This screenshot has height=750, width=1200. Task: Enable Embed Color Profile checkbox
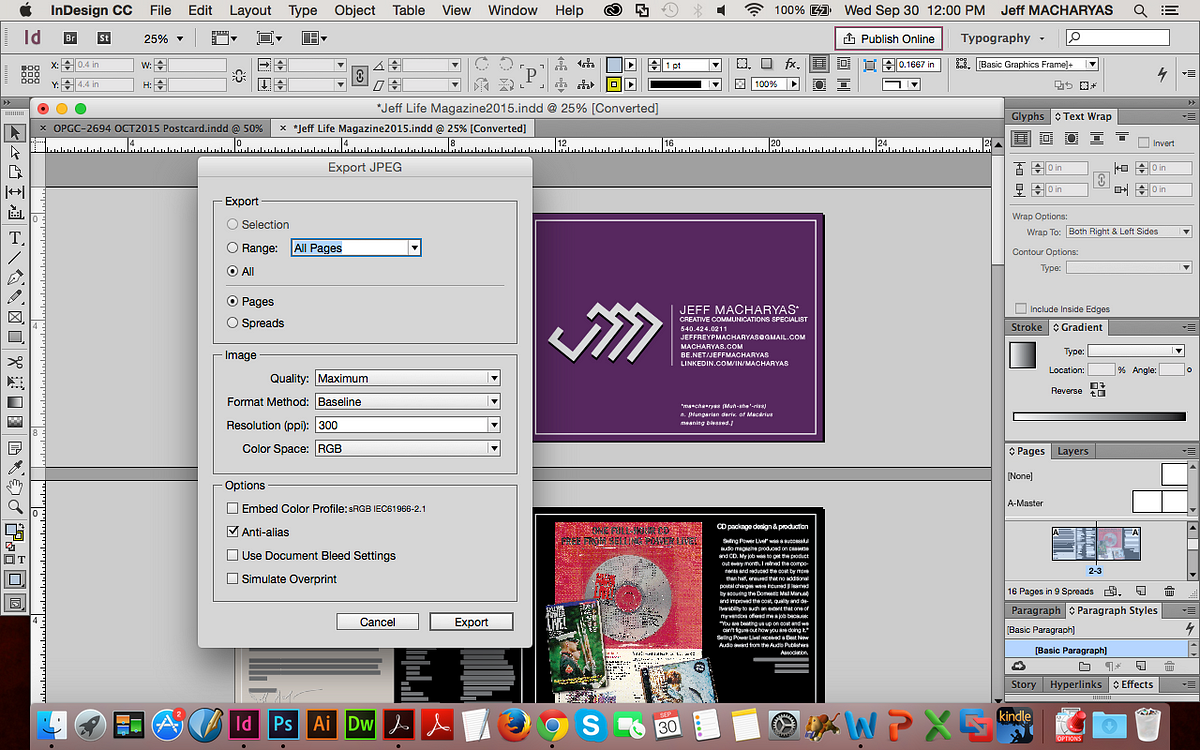(233, 508)
